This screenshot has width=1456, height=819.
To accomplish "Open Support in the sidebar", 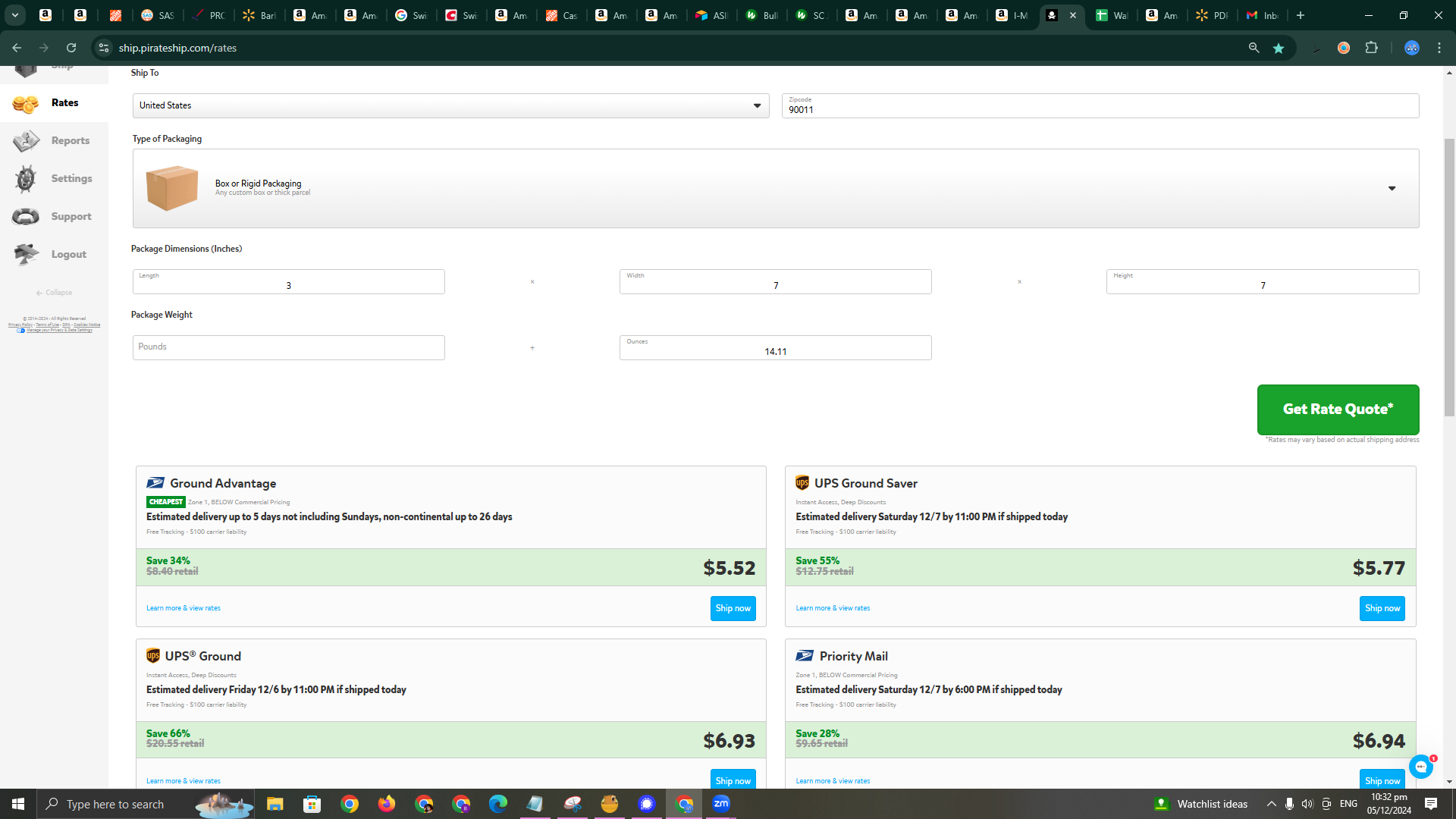I will pos(54,217).
